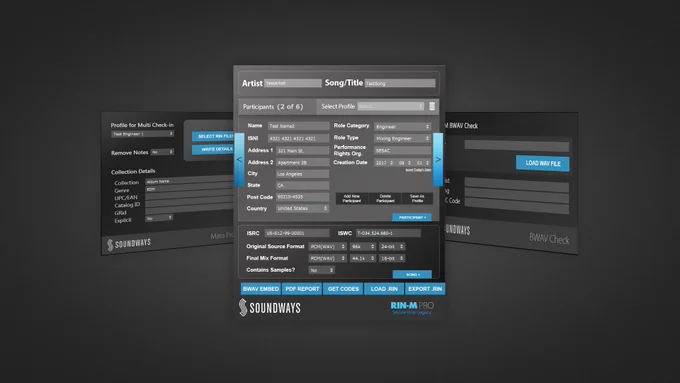Open Original Source Format 96k sample rate dropdown
This screenshot has height=383, width=680.
(363, 246)
